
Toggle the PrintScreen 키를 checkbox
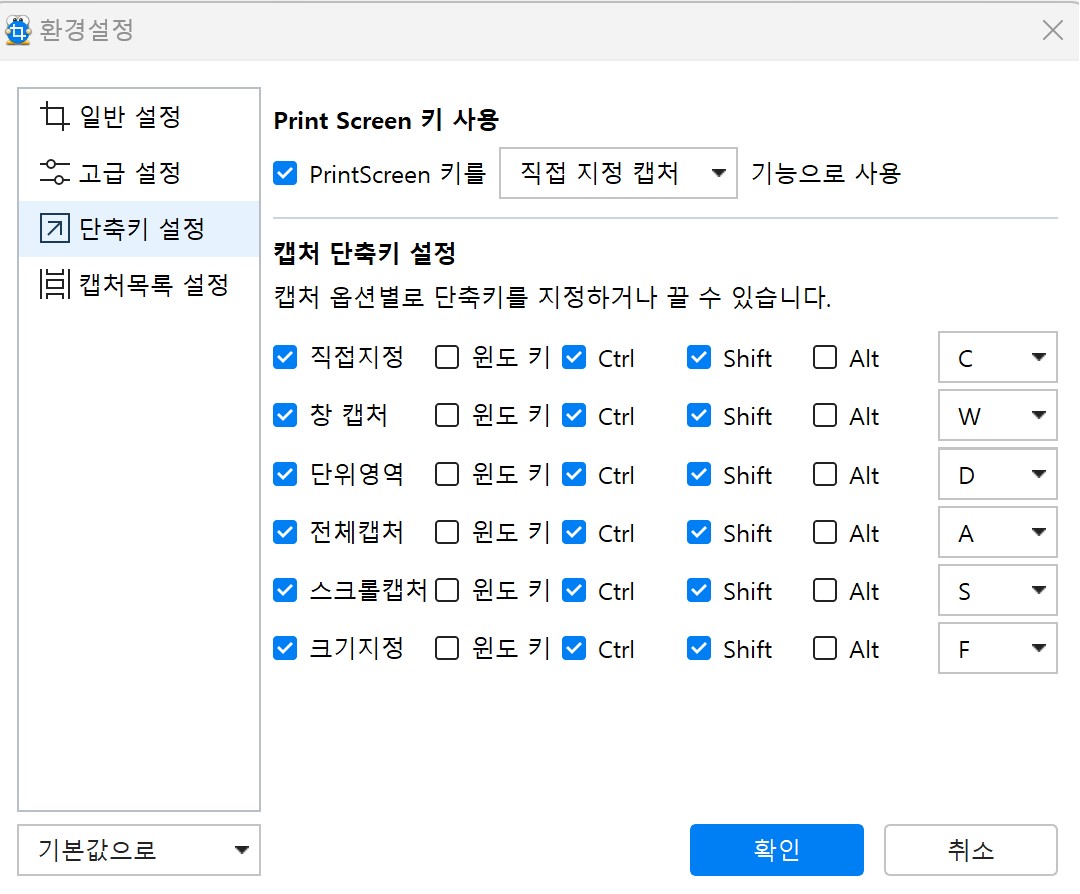click(x=285, y=174)
